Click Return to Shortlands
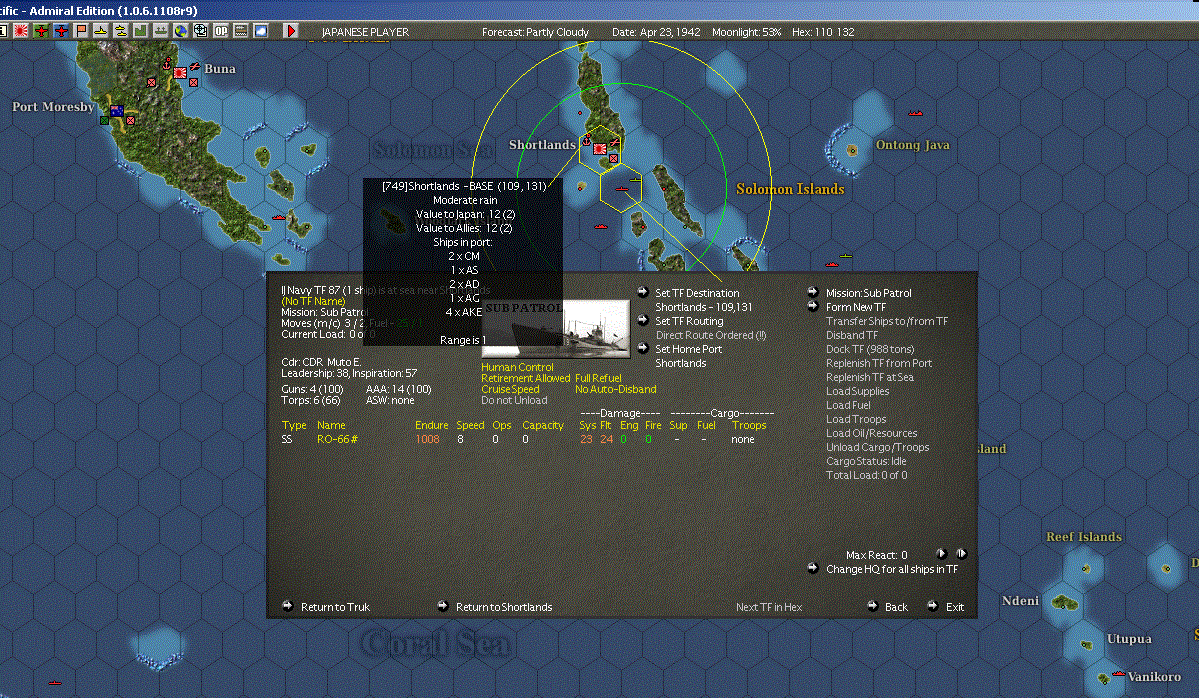This screenshot has width=1199, height=698. [504, 607]
